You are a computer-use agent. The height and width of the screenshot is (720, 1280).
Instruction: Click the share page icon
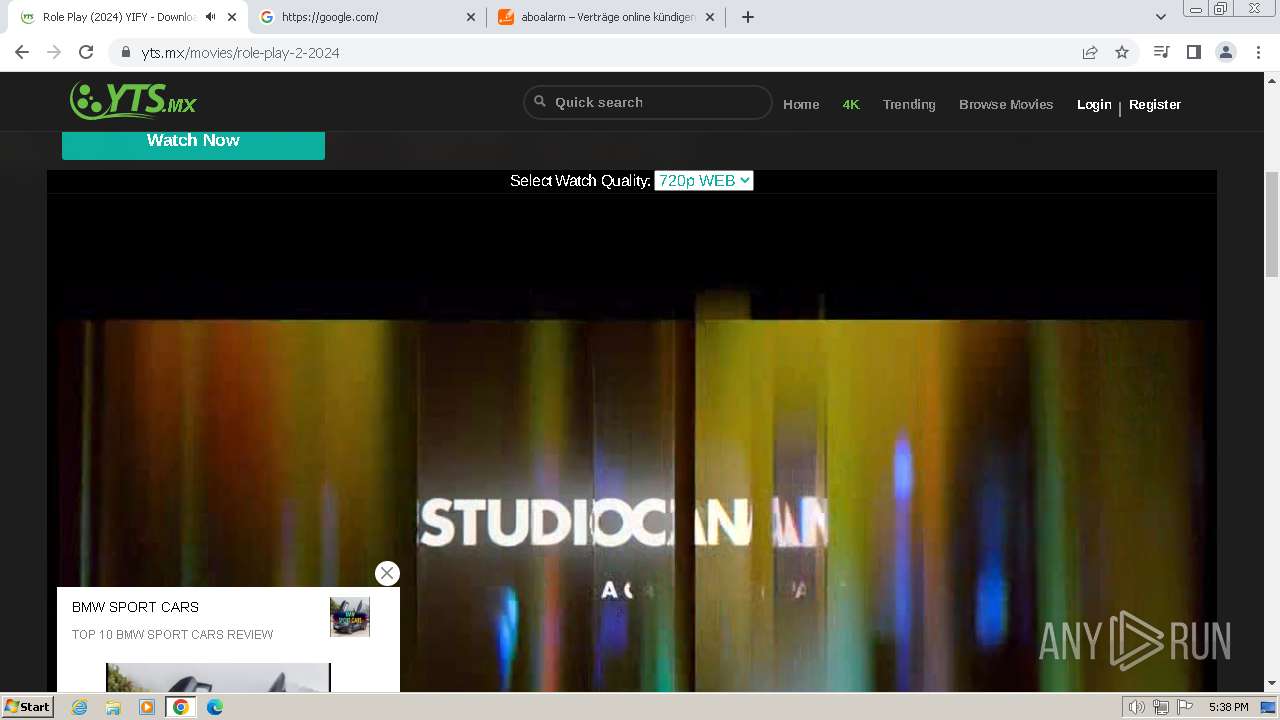(x=1090, y=52)
